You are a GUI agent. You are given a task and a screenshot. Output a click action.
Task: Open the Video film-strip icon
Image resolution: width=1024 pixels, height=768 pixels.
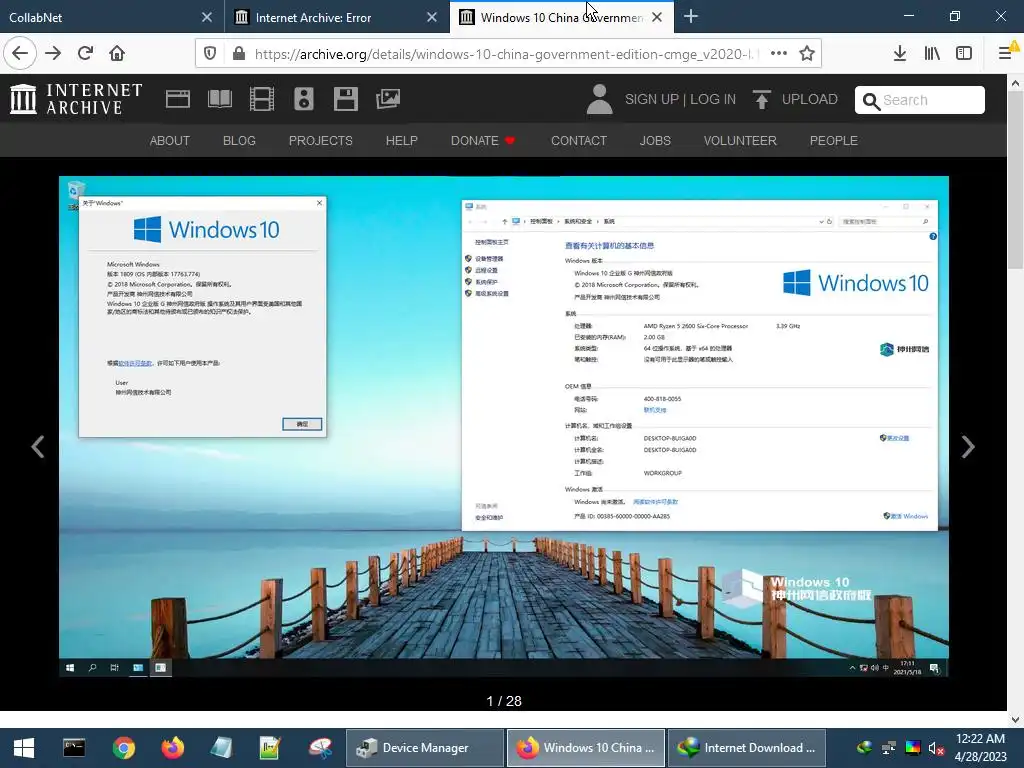[262, 99]
